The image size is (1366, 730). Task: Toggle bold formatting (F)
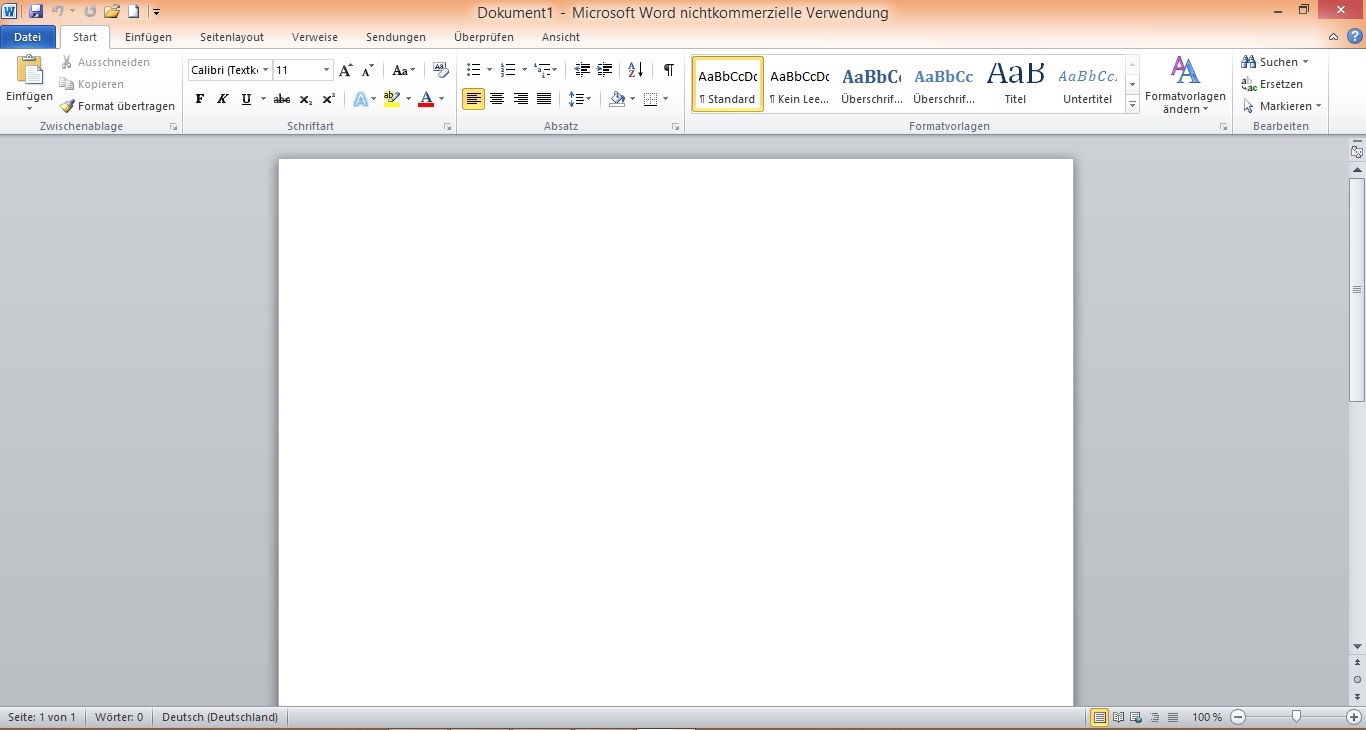(x=200, y=99)
